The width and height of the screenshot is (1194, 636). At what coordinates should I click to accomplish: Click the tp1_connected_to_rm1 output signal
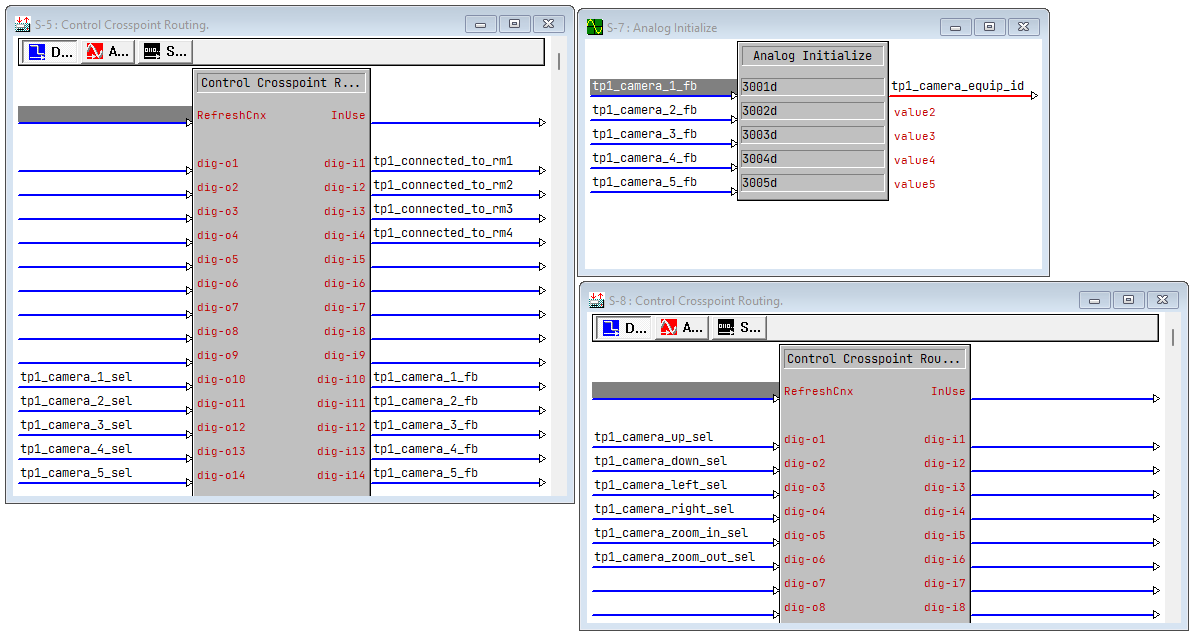(x=443, y=161)
